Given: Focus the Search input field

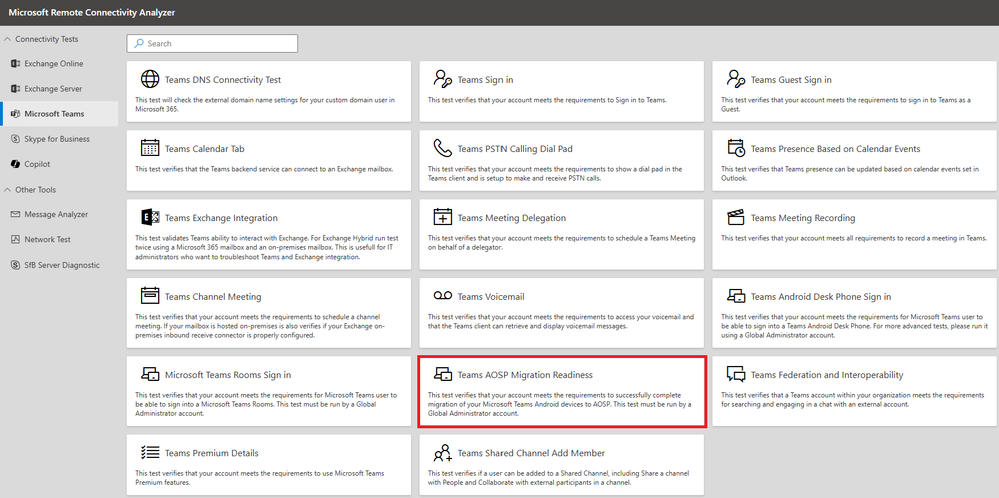Looking at the screenshot, I should [x=212, y=43].
